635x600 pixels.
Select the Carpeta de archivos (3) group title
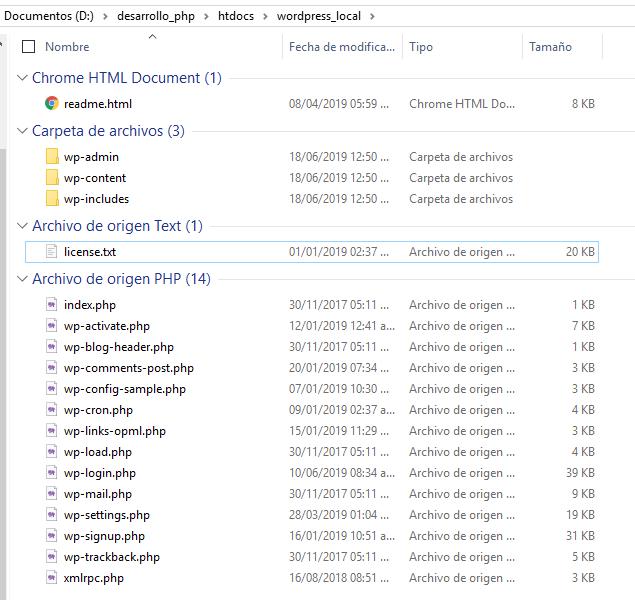(108, 130)
